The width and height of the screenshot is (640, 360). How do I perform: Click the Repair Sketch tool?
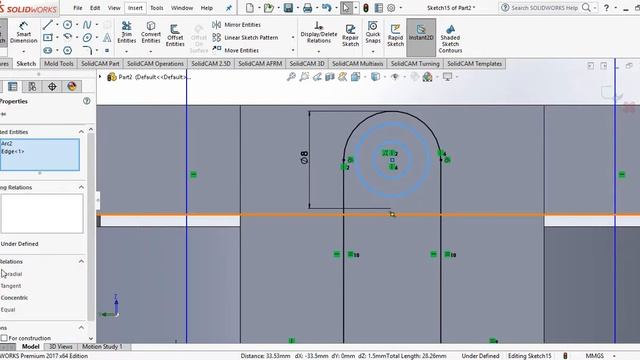tap(350, 36)
